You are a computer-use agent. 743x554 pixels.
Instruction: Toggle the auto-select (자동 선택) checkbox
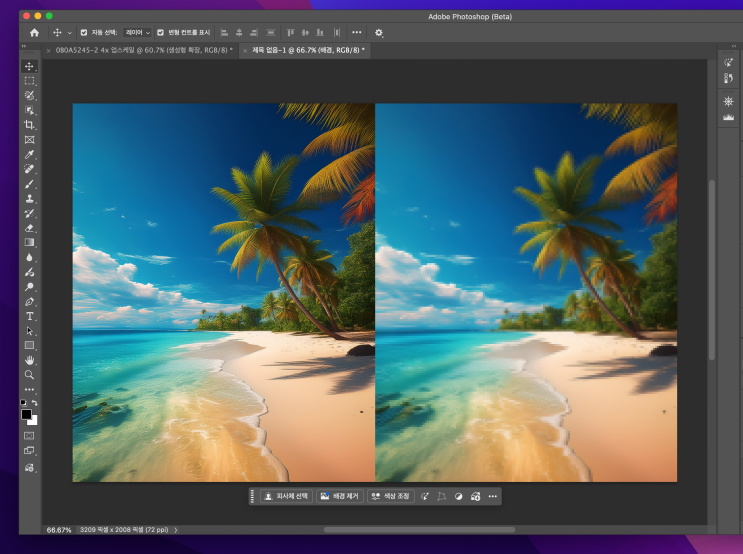pyautogui.click(x=84, y=33)
